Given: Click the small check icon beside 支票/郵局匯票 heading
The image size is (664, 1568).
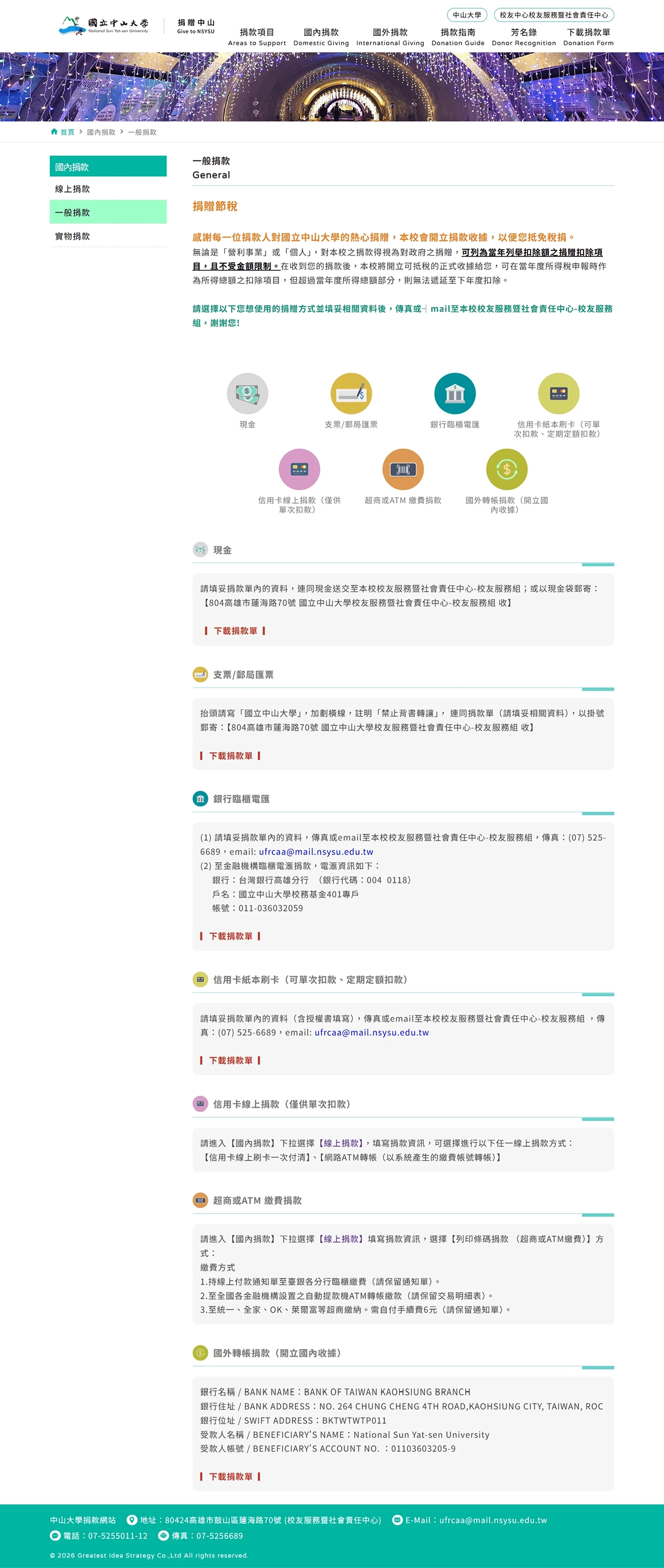Looking at the screenshot, I should [x=200, y=675].
